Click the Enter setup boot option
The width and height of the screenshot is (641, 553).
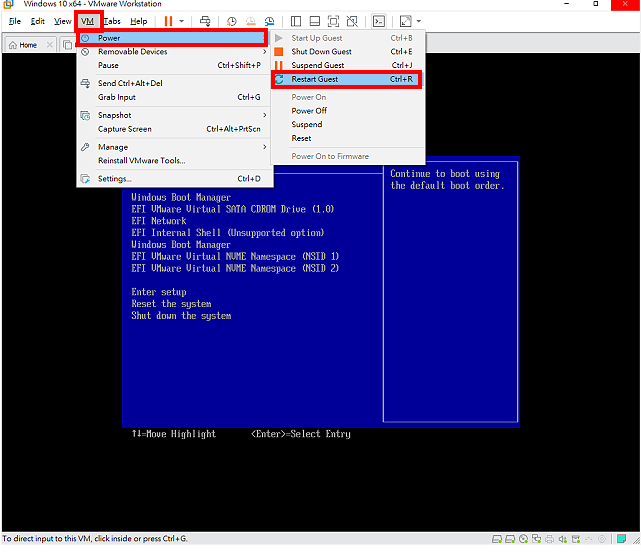click(x=159, y=292)
